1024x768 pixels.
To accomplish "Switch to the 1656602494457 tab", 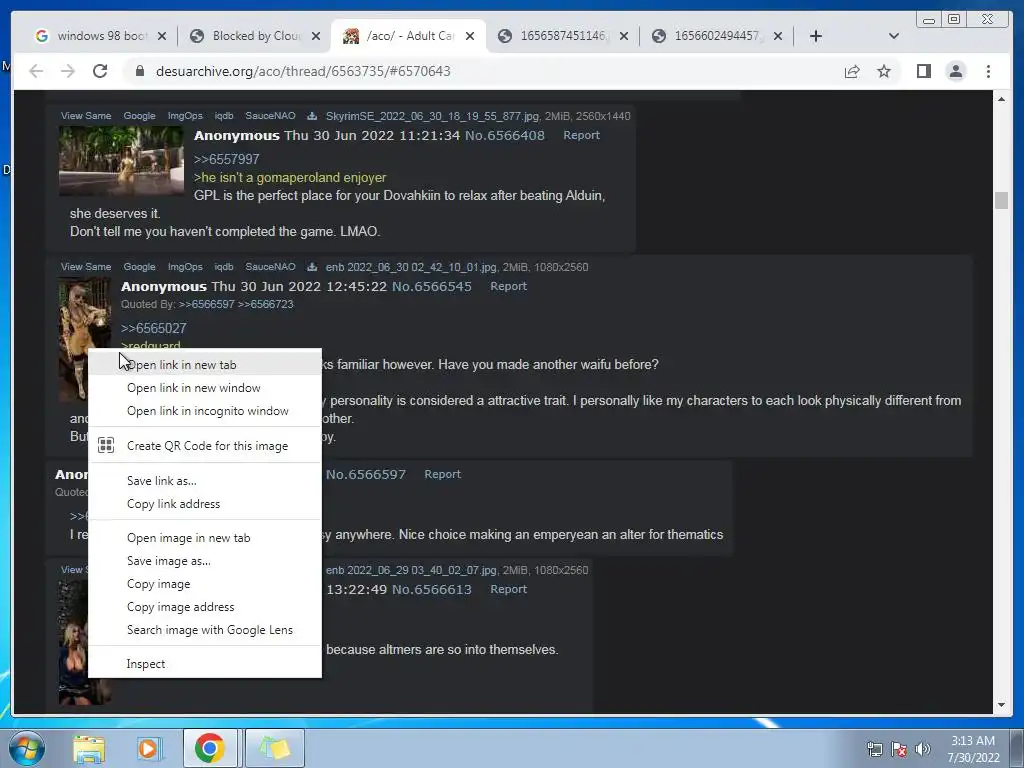I will [x=716, y=36].
